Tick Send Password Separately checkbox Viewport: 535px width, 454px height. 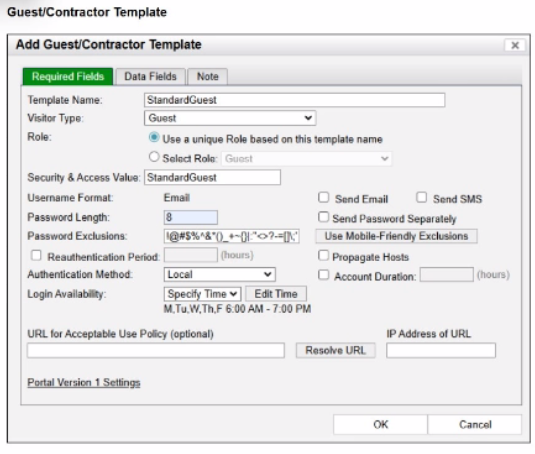click(323, 217)
